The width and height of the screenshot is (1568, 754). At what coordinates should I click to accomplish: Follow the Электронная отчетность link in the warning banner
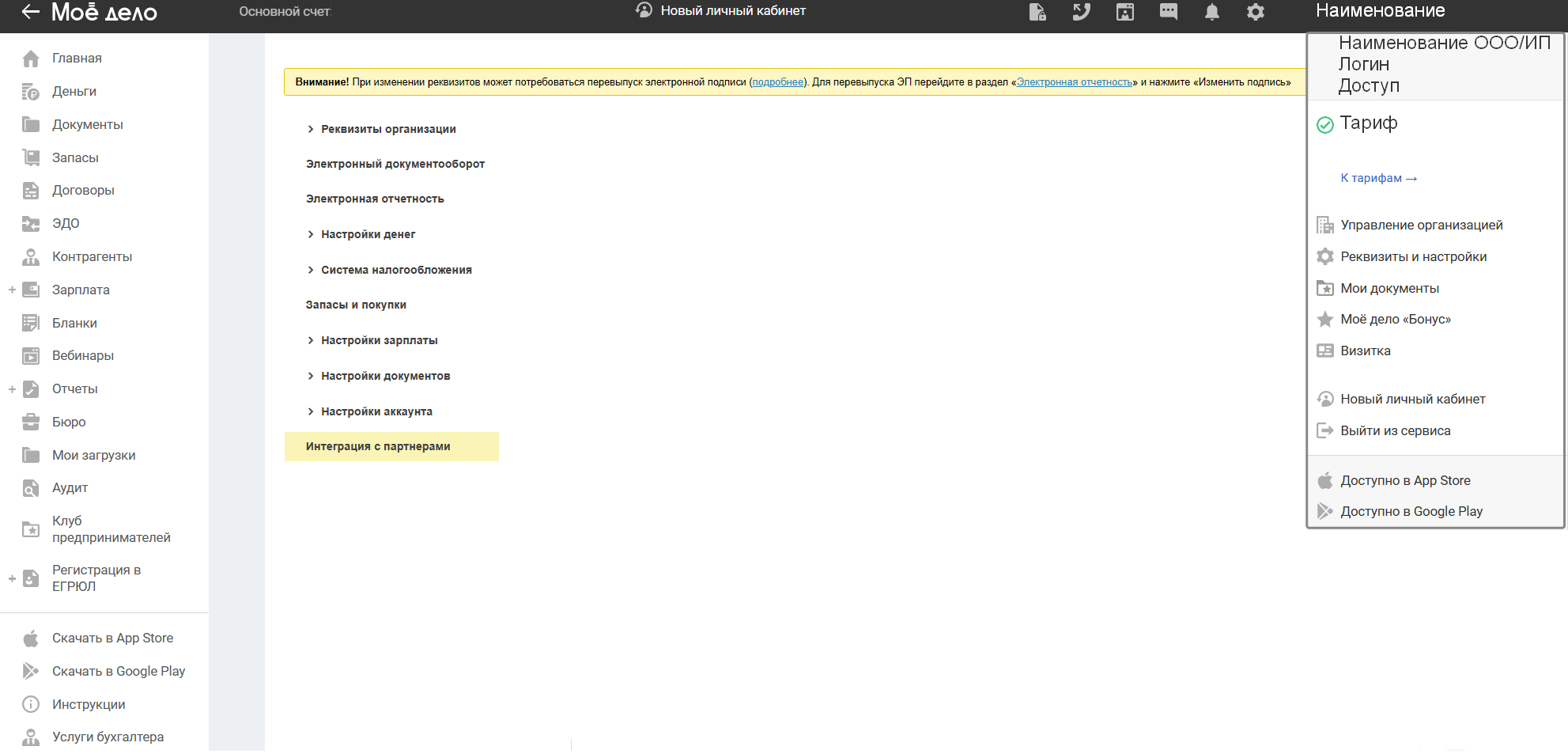coord(1074,82)
